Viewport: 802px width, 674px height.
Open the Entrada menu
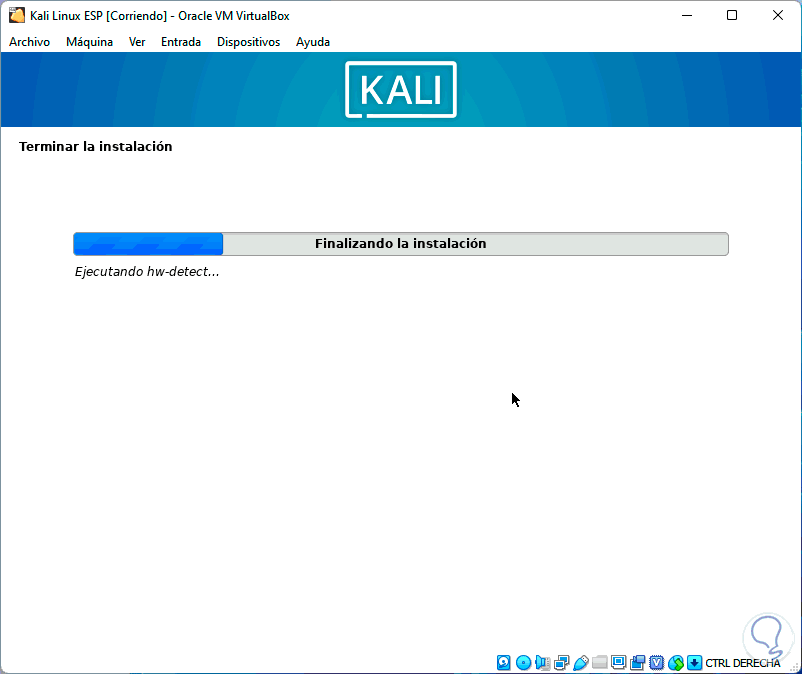coord(181,42)
